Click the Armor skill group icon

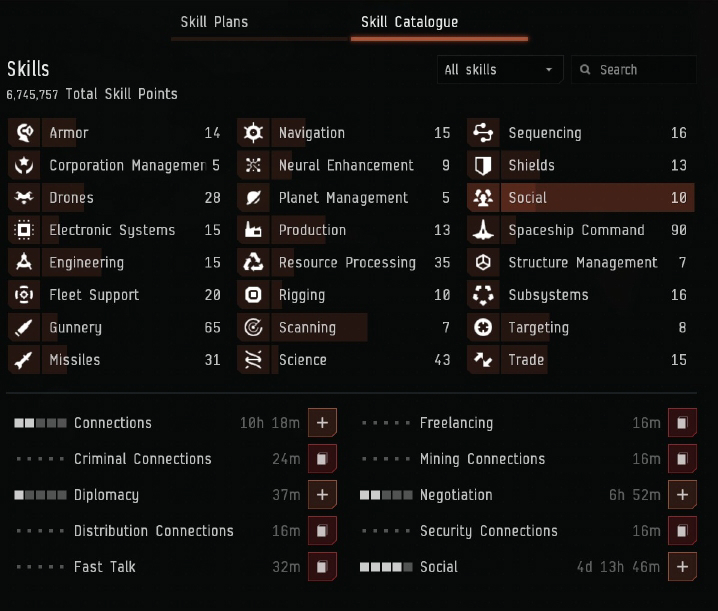[x=22, y=133]
